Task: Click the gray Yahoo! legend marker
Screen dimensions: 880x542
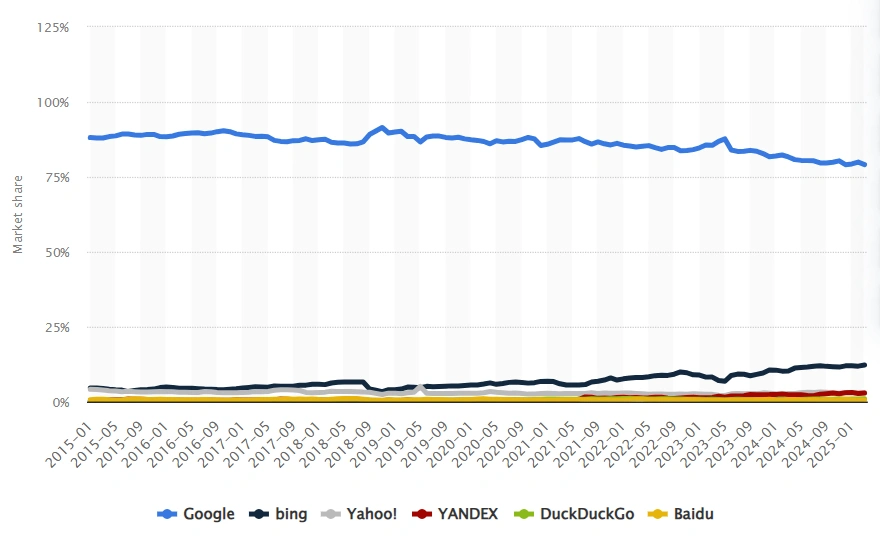Action: tap(330, 514)
